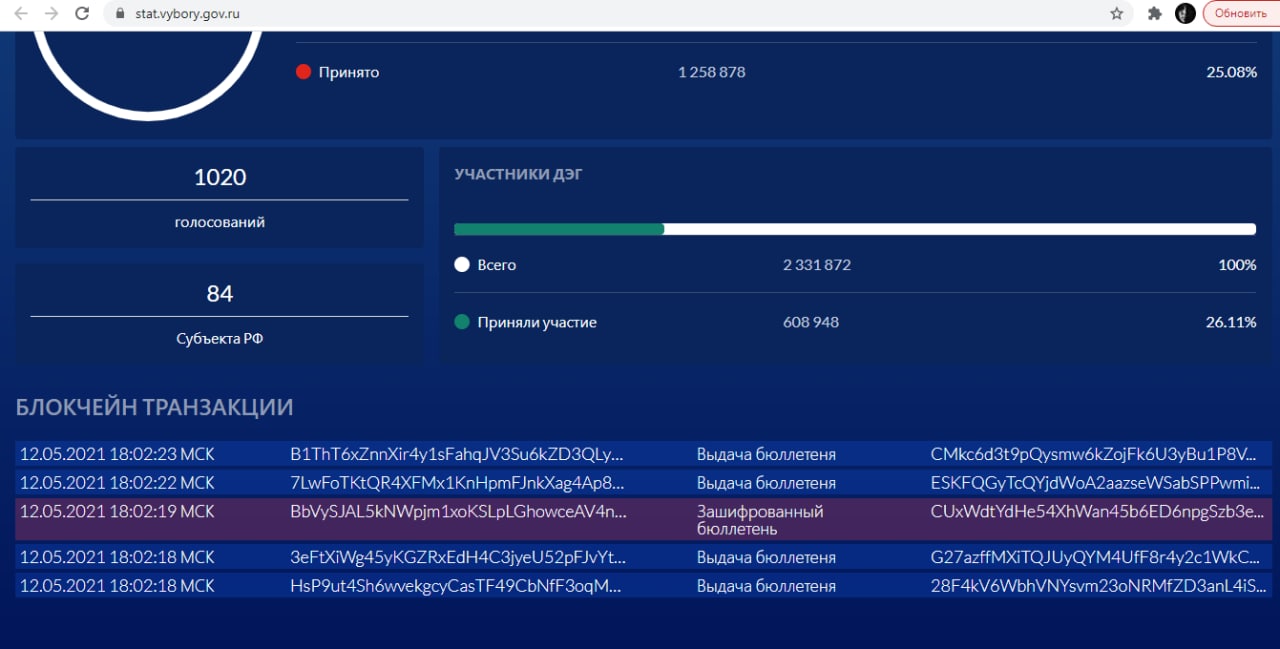The image size is (1280, 649).
Task: Open the transaction hash starting with B1ThT6xZnn
Action: coord(457,454)
